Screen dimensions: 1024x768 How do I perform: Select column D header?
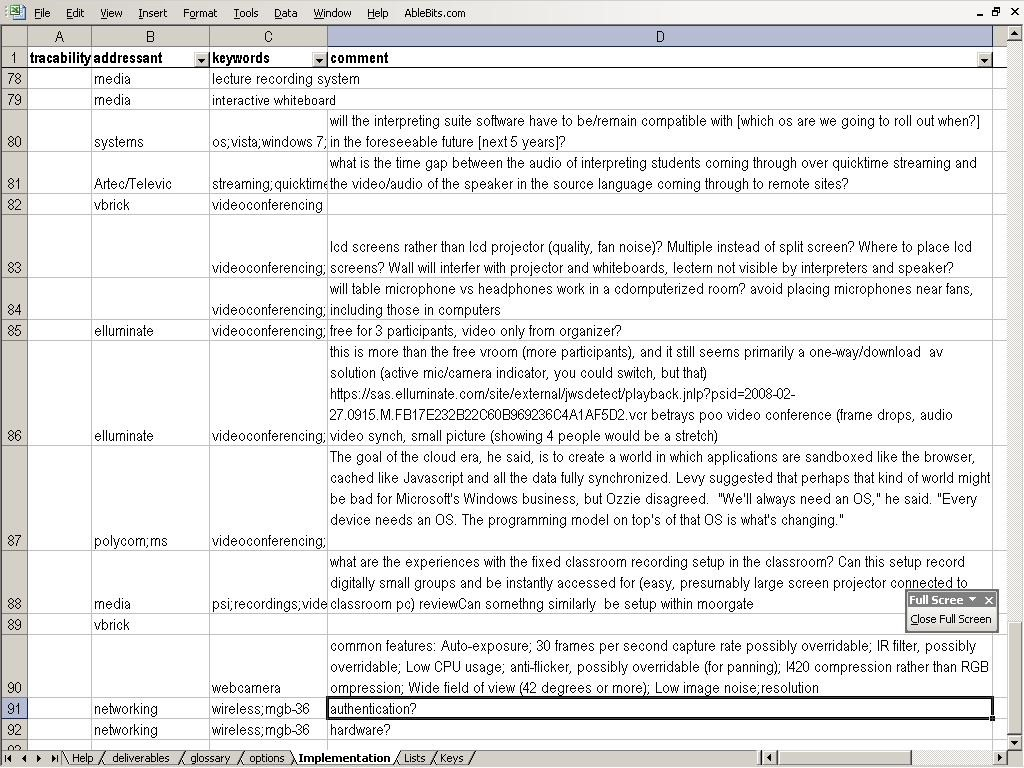[x=659, y=37]
